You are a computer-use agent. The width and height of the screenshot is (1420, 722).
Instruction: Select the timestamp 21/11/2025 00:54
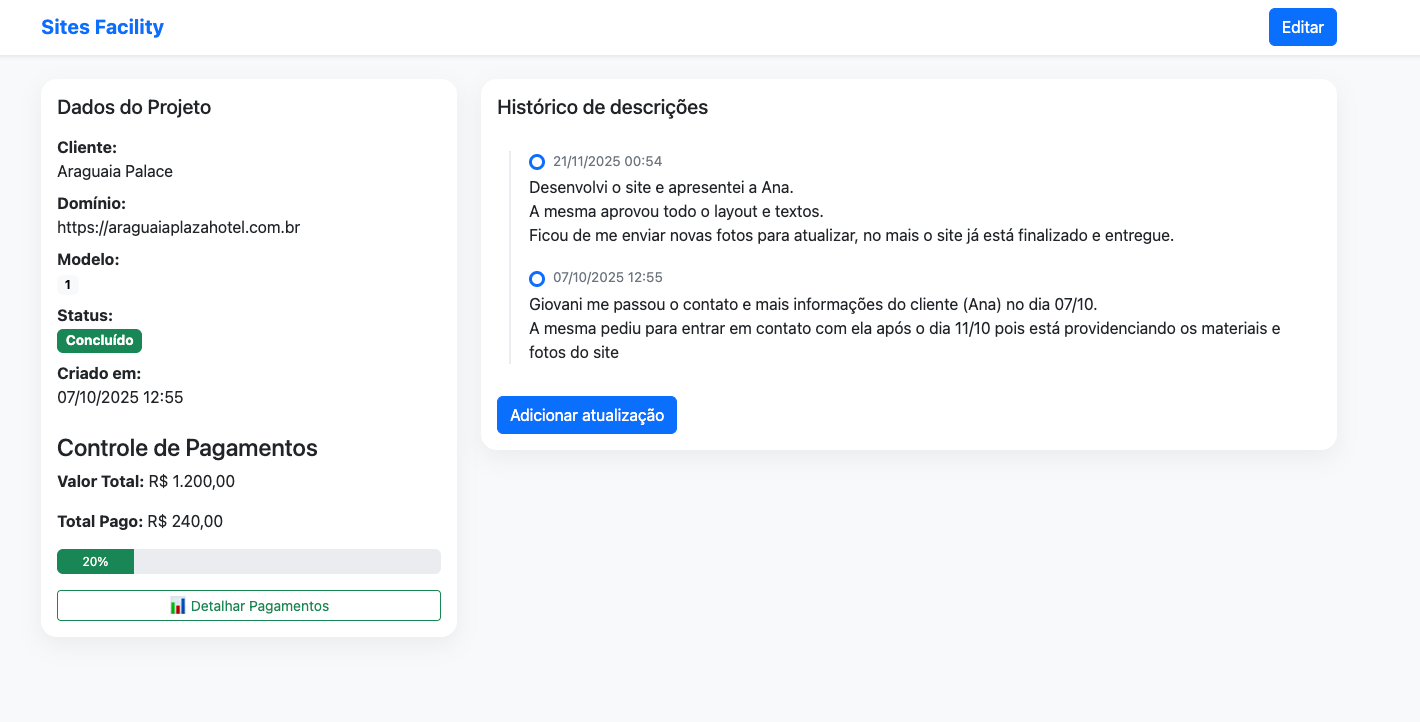click(608, 161)
